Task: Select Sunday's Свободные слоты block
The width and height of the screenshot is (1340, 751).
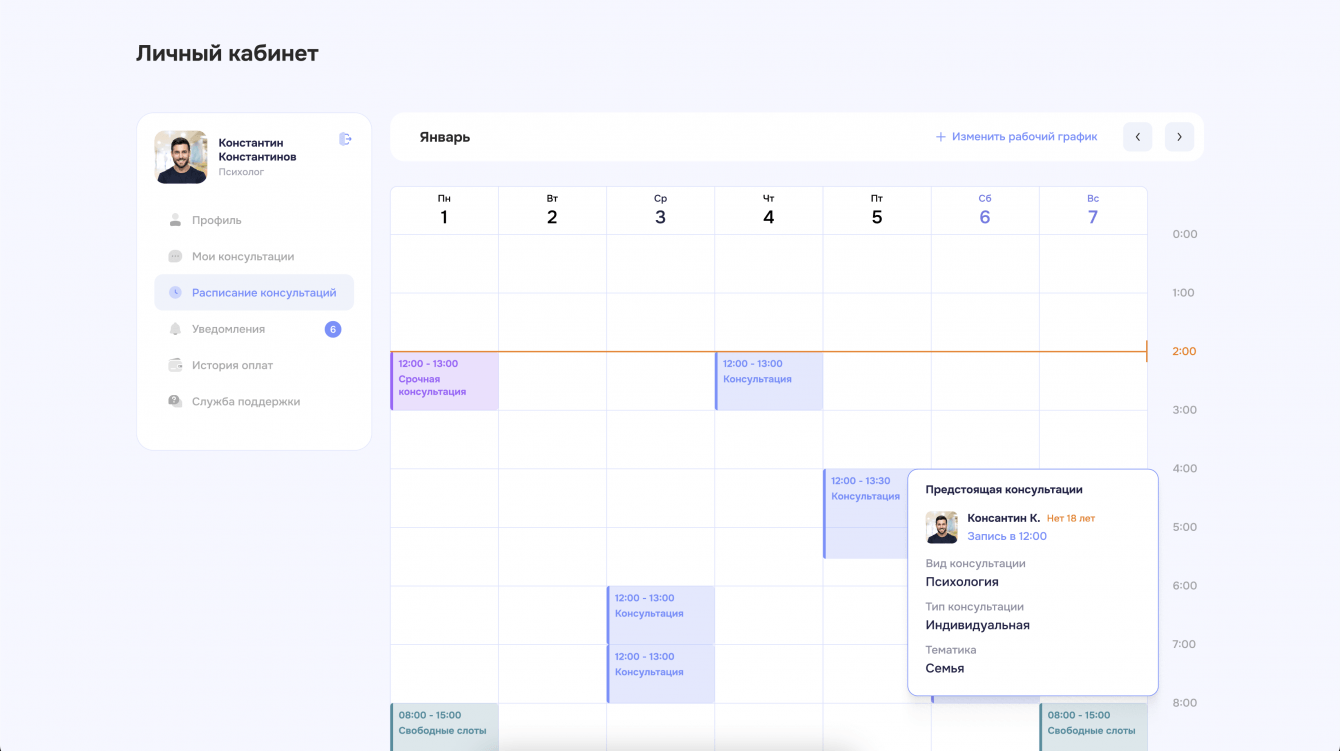Action: coord(1093,727)
